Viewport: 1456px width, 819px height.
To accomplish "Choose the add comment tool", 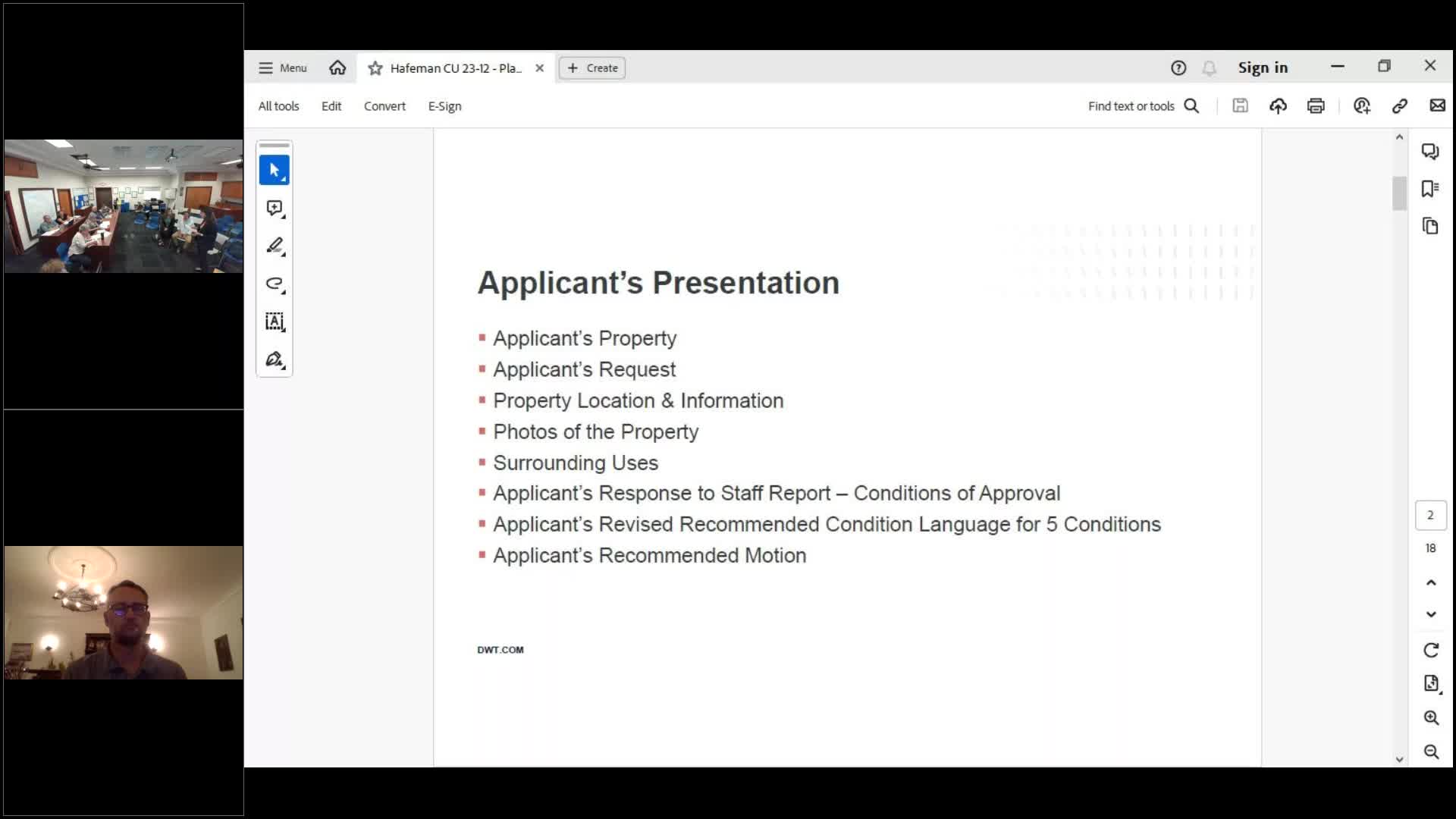I will click(275, 208).
